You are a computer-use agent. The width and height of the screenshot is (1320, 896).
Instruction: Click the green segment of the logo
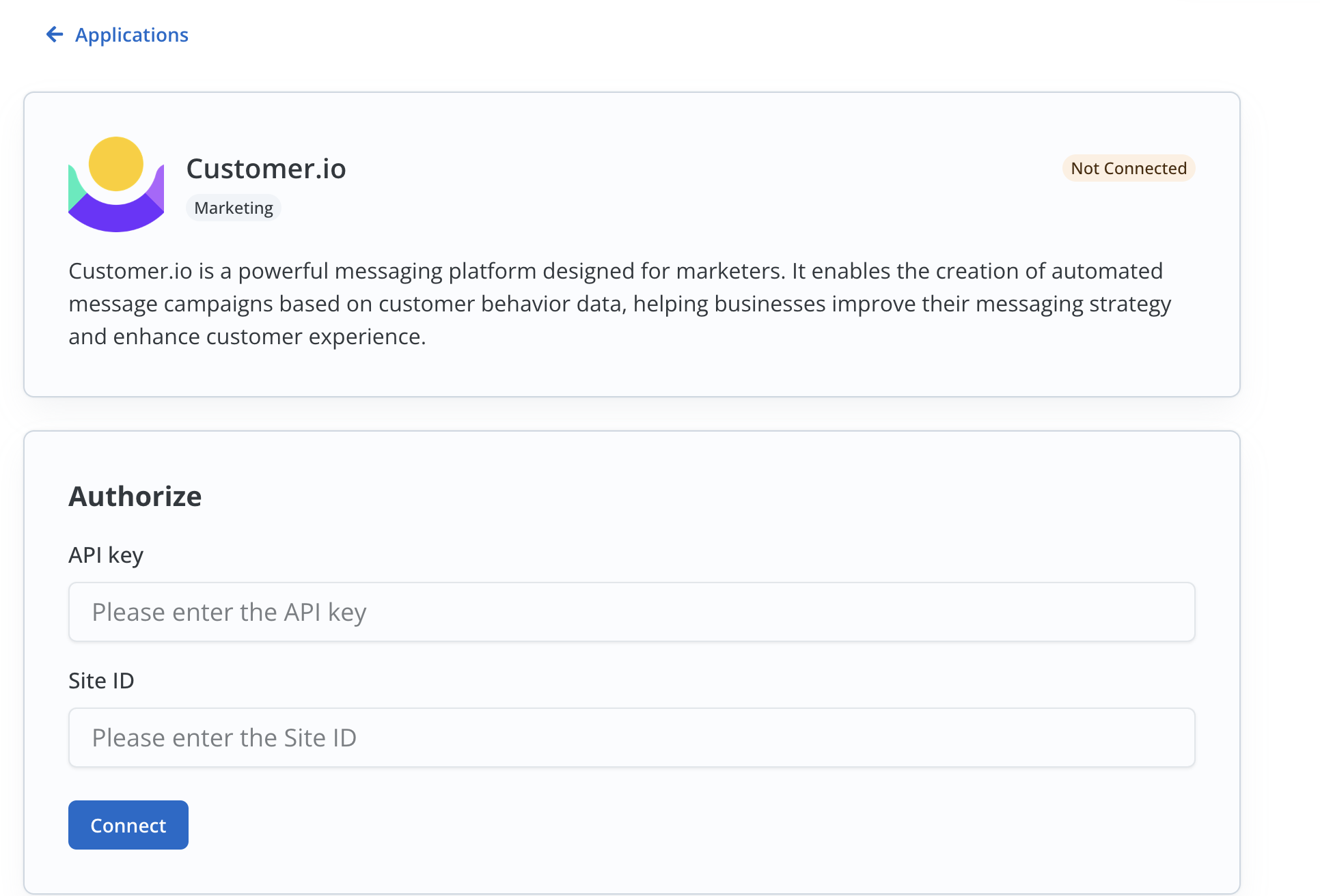coord(75,190)
